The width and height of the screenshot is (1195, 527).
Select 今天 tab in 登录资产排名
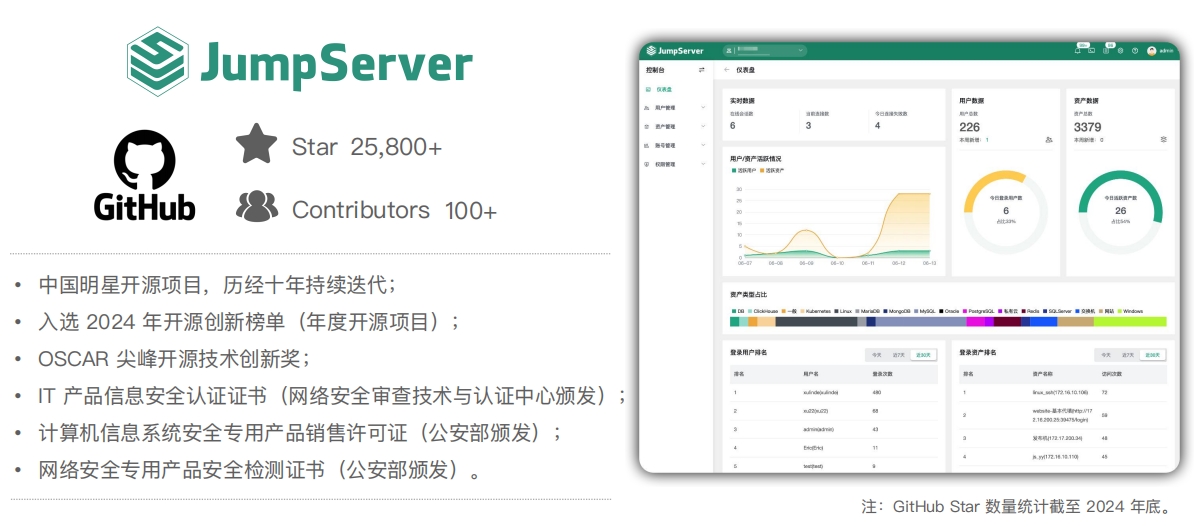pos(1106,355)
